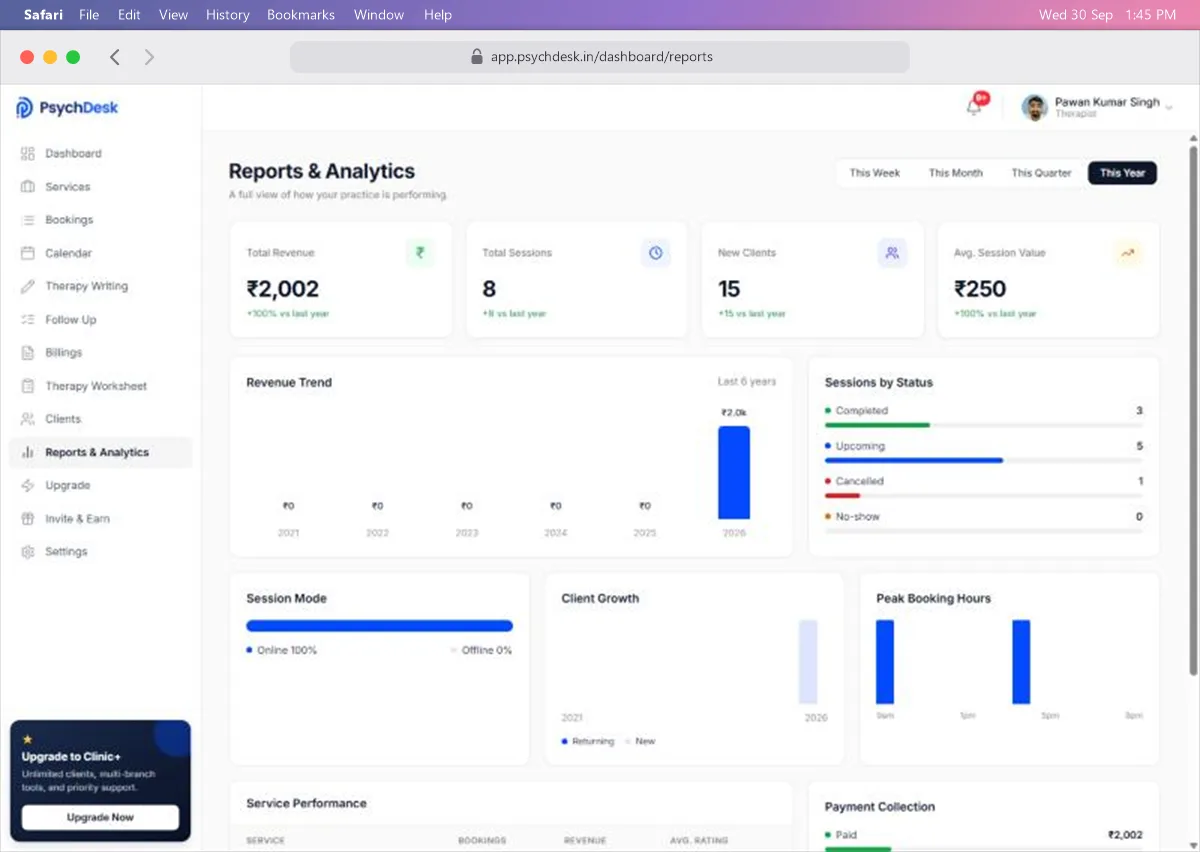The image size is (1200, 852).
Task: Click the Returning legend entry
Action: [588, 741]
